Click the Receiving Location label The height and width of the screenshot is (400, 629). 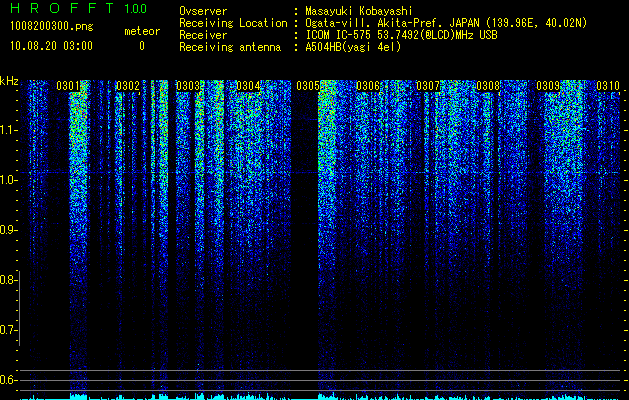coord(233,23)
